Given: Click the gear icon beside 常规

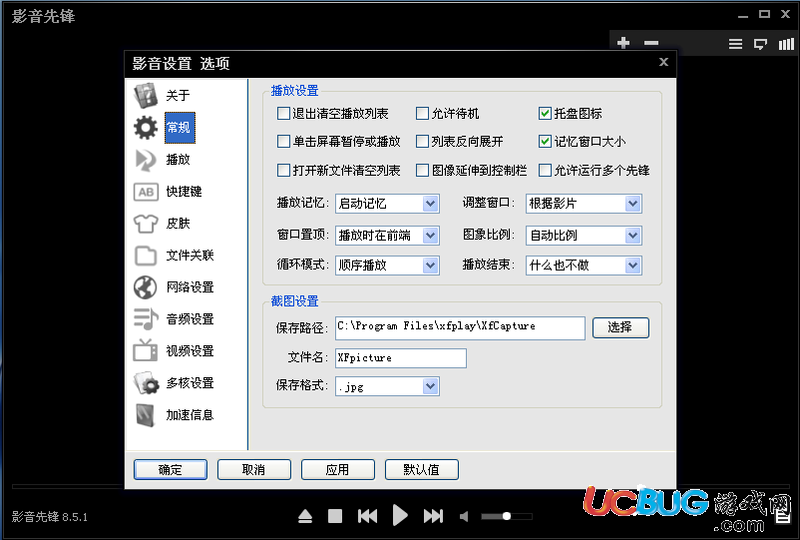Looking at the screenshot, I should pos(145,128).
